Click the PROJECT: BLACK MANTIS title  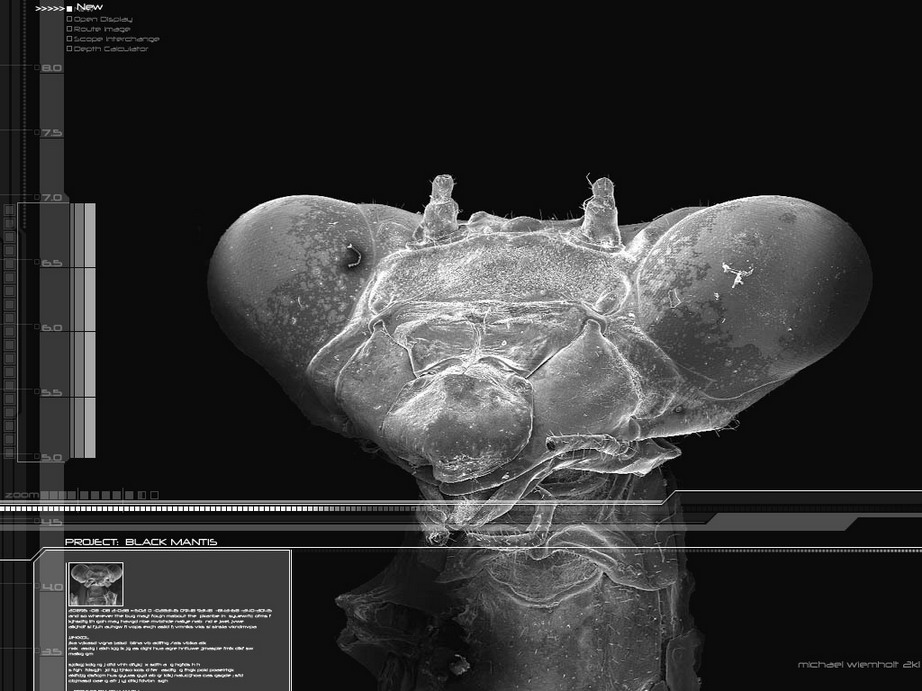141,542
